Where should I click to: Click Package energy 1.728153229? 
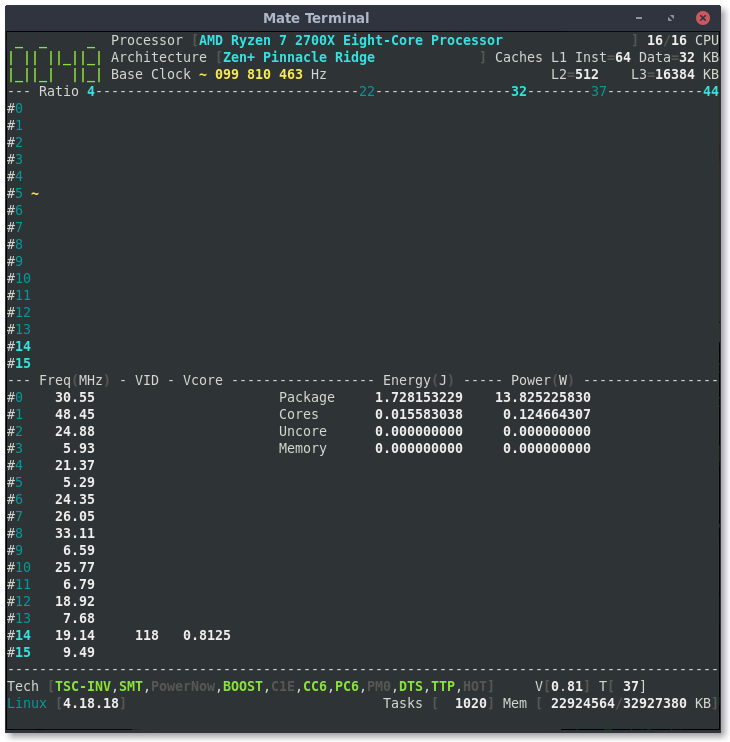click(x=419, y=398)
